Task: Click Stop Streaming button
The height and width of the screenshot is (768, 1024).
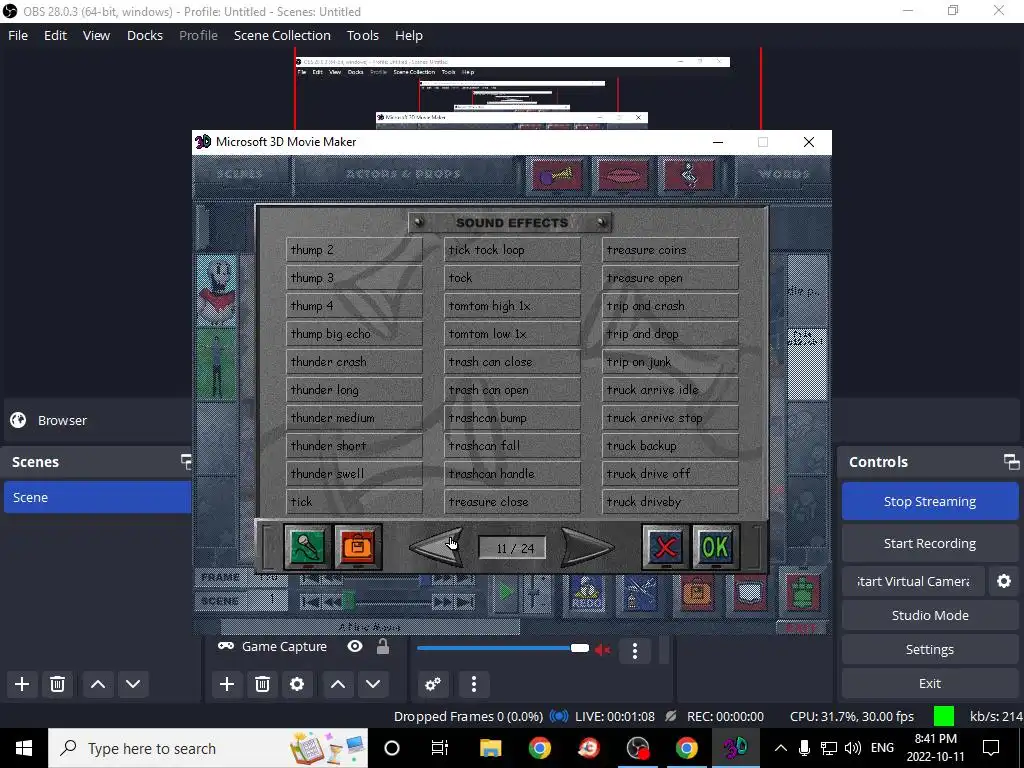Action: (x=929, y=502)
